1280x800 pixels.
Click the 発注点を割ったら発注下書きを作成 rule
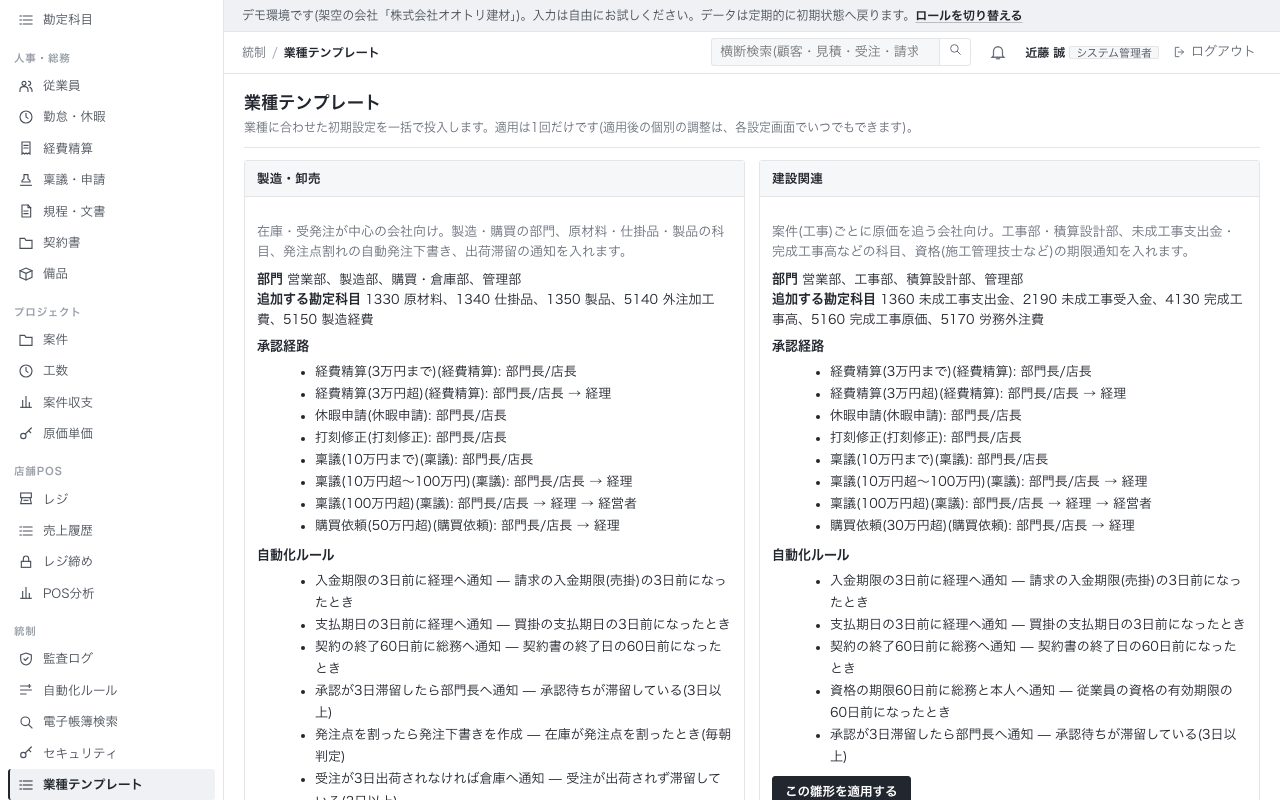click(523, 745)
